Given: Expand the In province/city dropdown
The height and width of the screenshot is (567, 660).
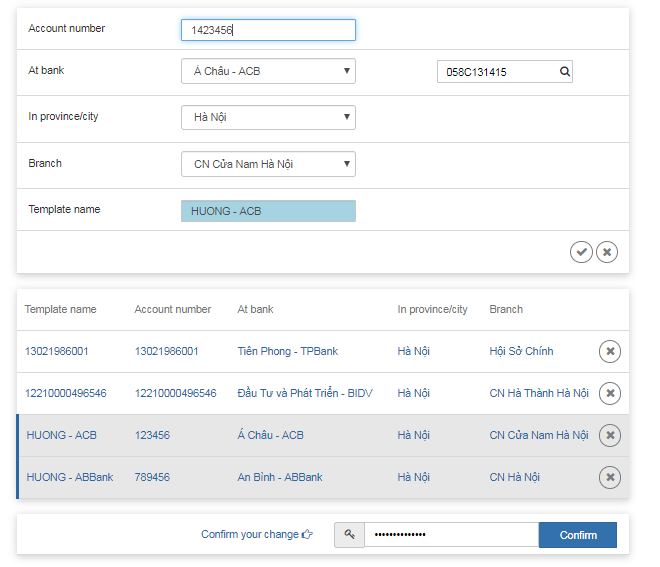Looking at the screenshot, I should pyautogui.click(x=268, y=117).
